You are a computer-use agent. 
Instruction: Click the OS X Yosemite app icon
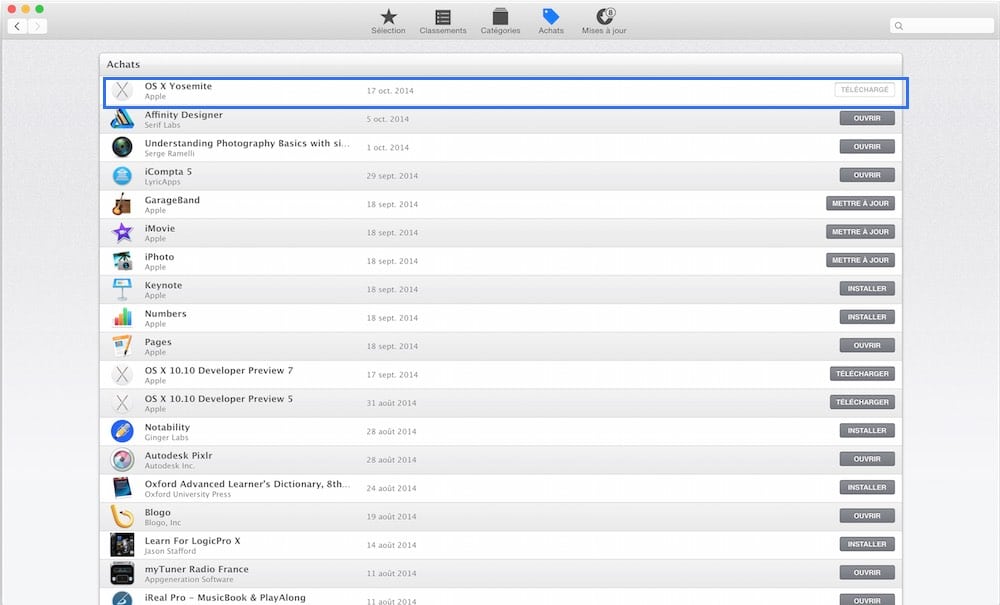(x=122, y=91)
